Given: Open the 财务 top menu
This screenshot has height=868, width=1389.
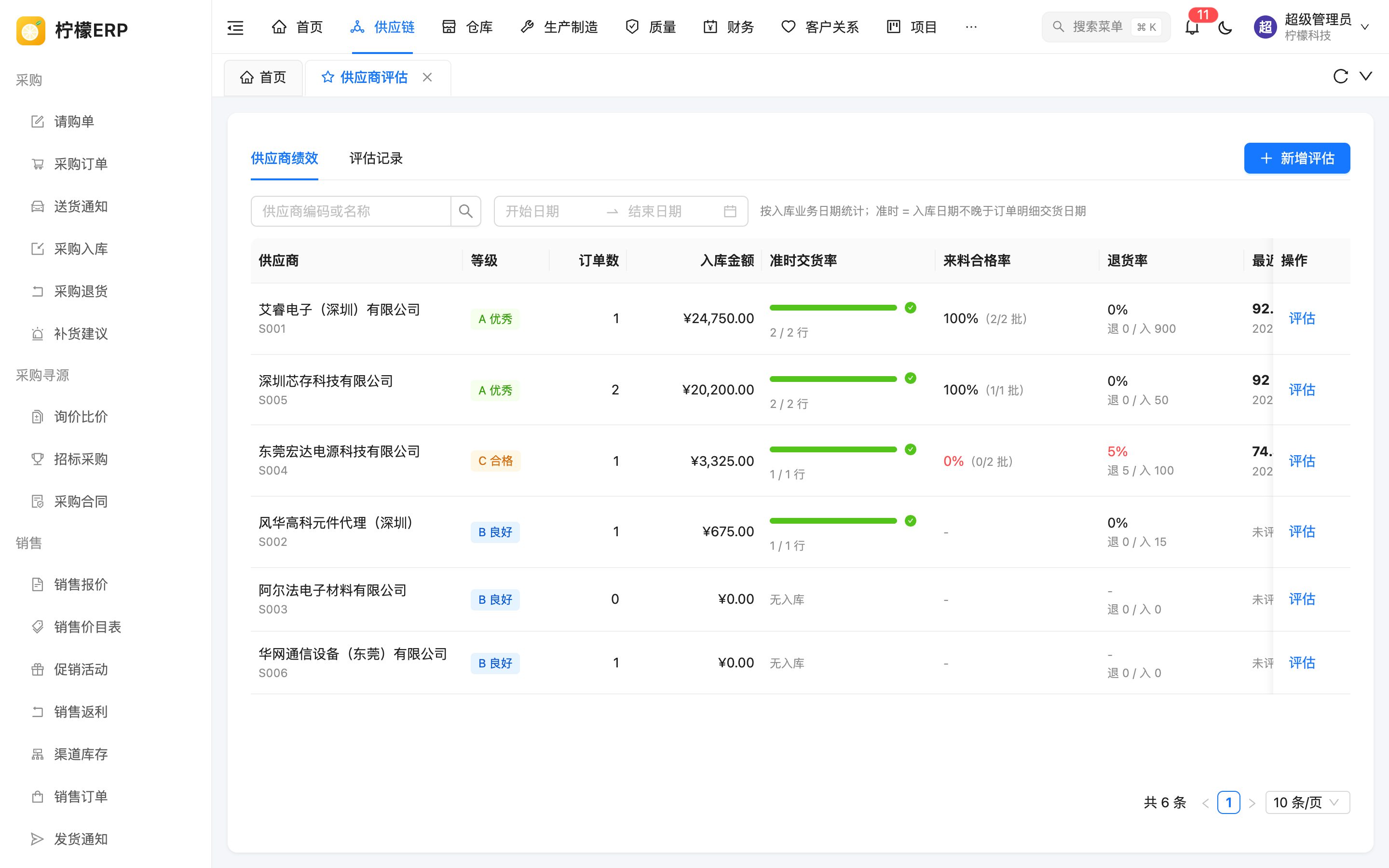Looking at the screenshot, I should coord(728,27).
